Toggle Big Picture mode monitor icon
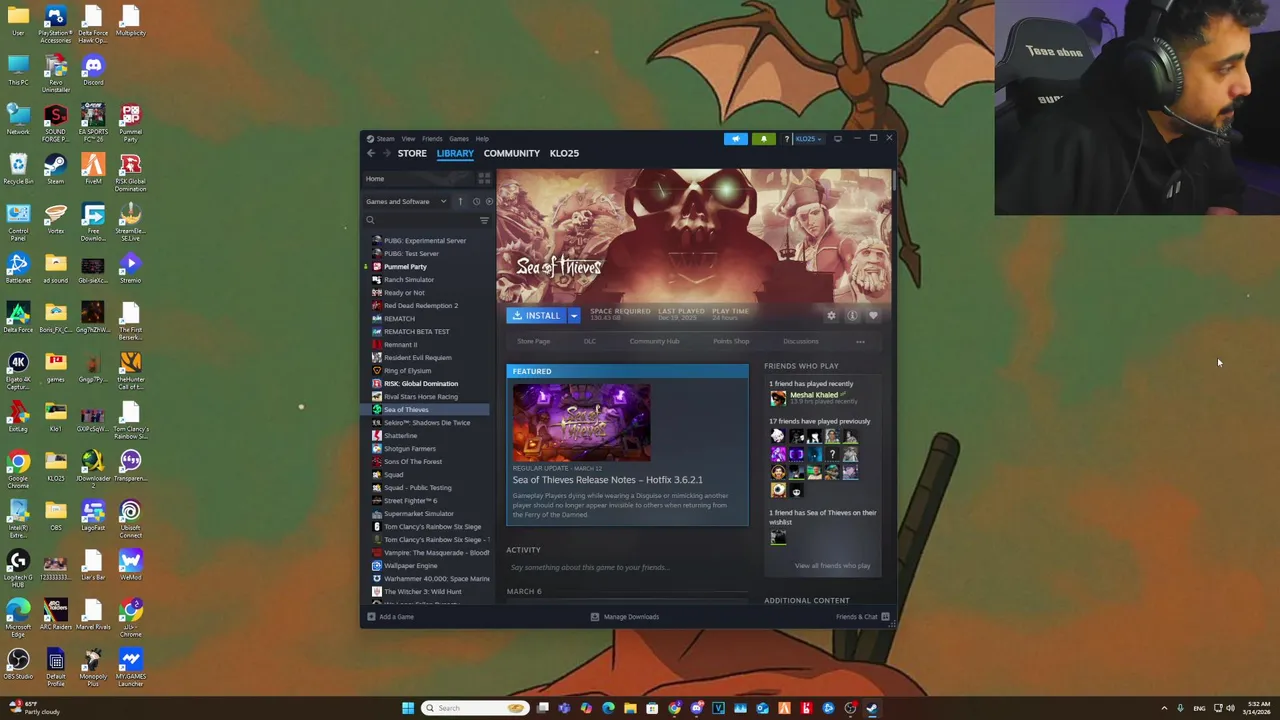 click(838, 139)
